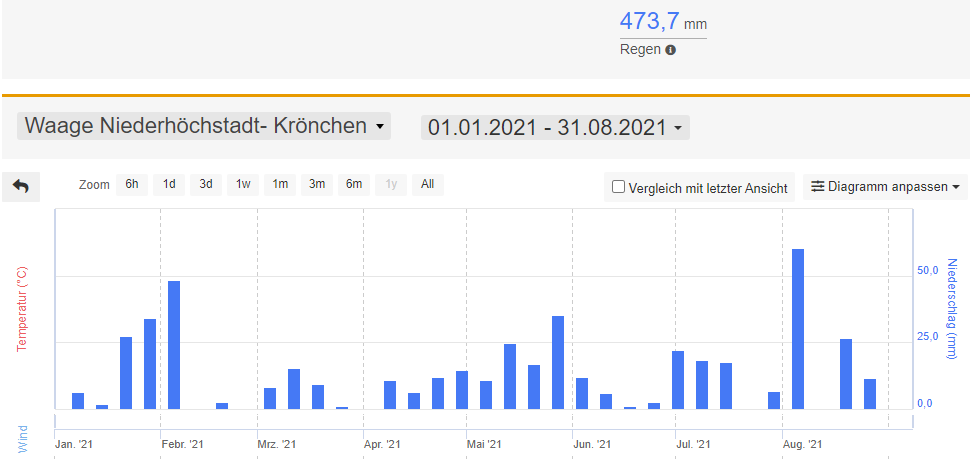Set zoom to 6h
970x459 pixels.
[x=131, y=184]
